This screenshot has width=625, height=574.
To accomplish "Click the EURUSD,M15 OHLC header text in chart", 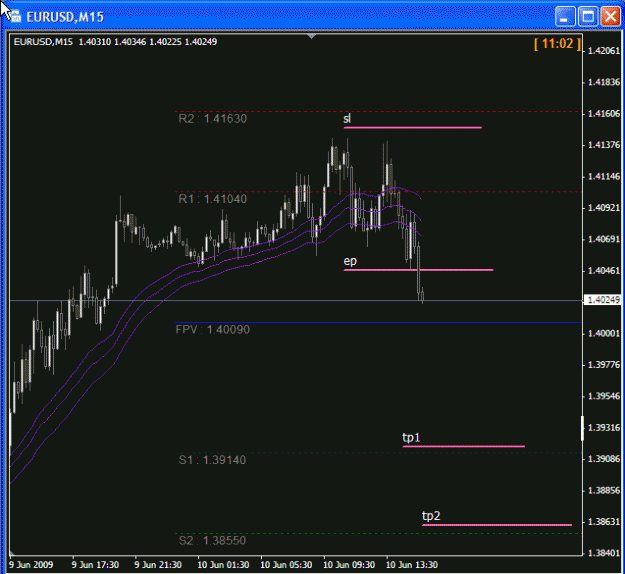I will (115, 42).
